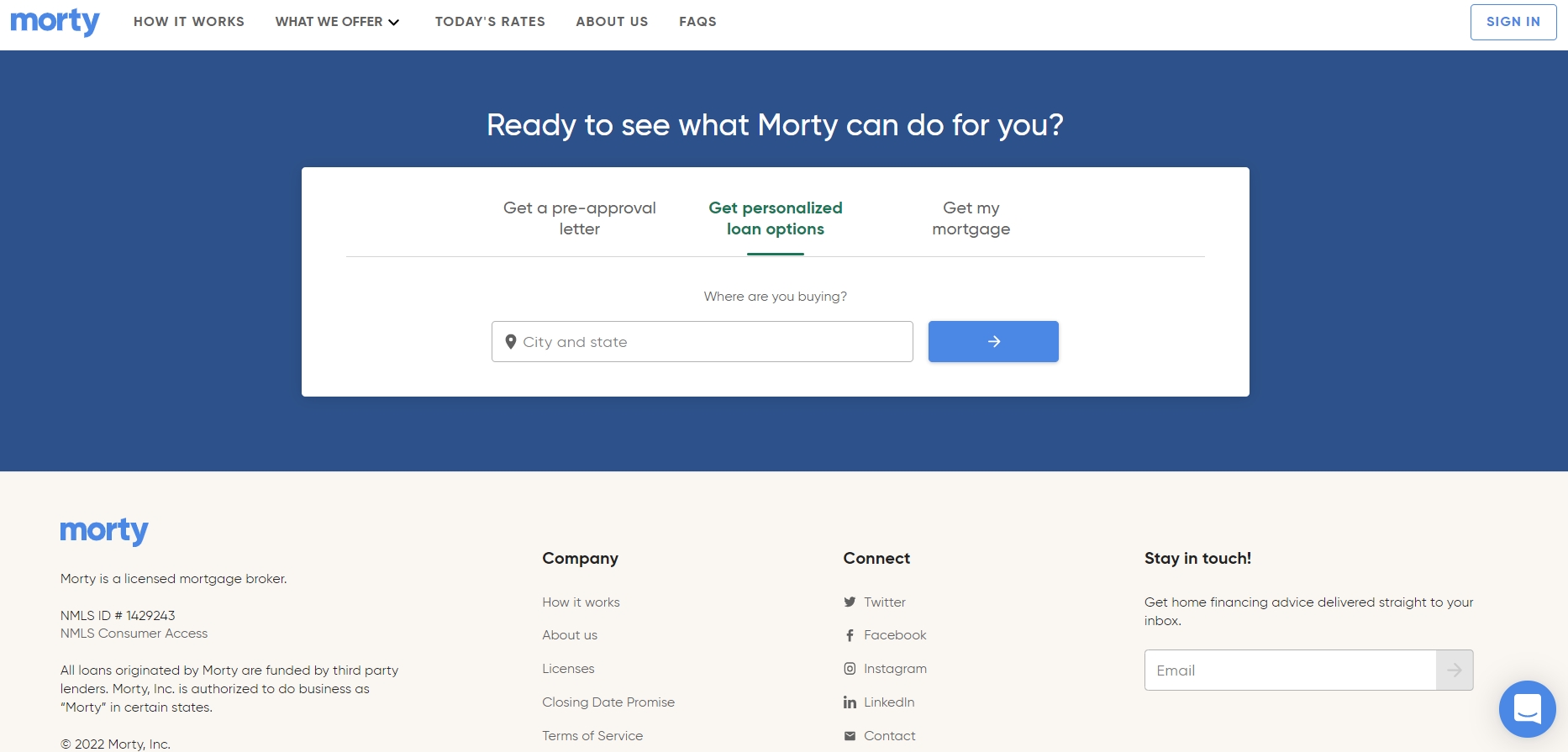Click the © 2022 Morty, Inc. text
1568x752 pixels.
(x=115, y=744)
